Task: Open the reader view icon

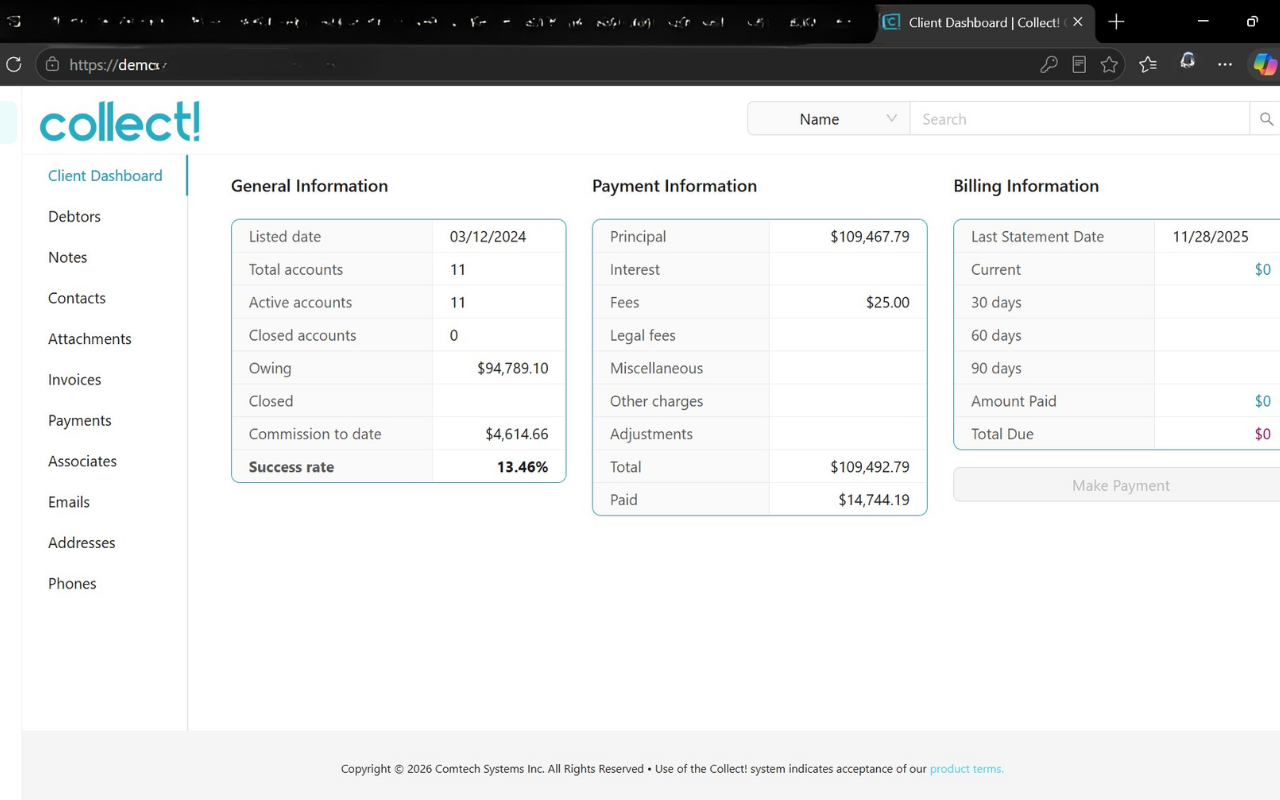Action: coord(1079,65)
